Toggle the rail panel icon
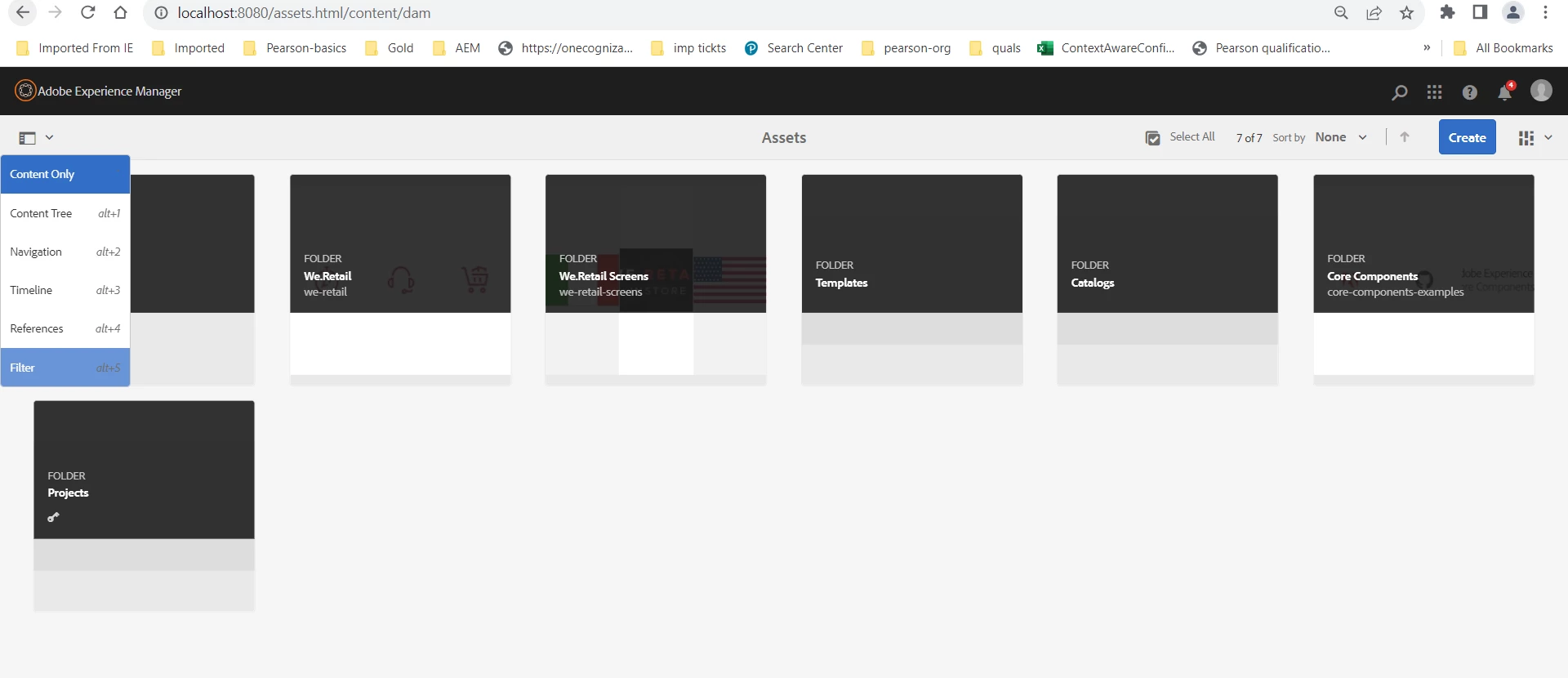 click(x=27, y=138)
